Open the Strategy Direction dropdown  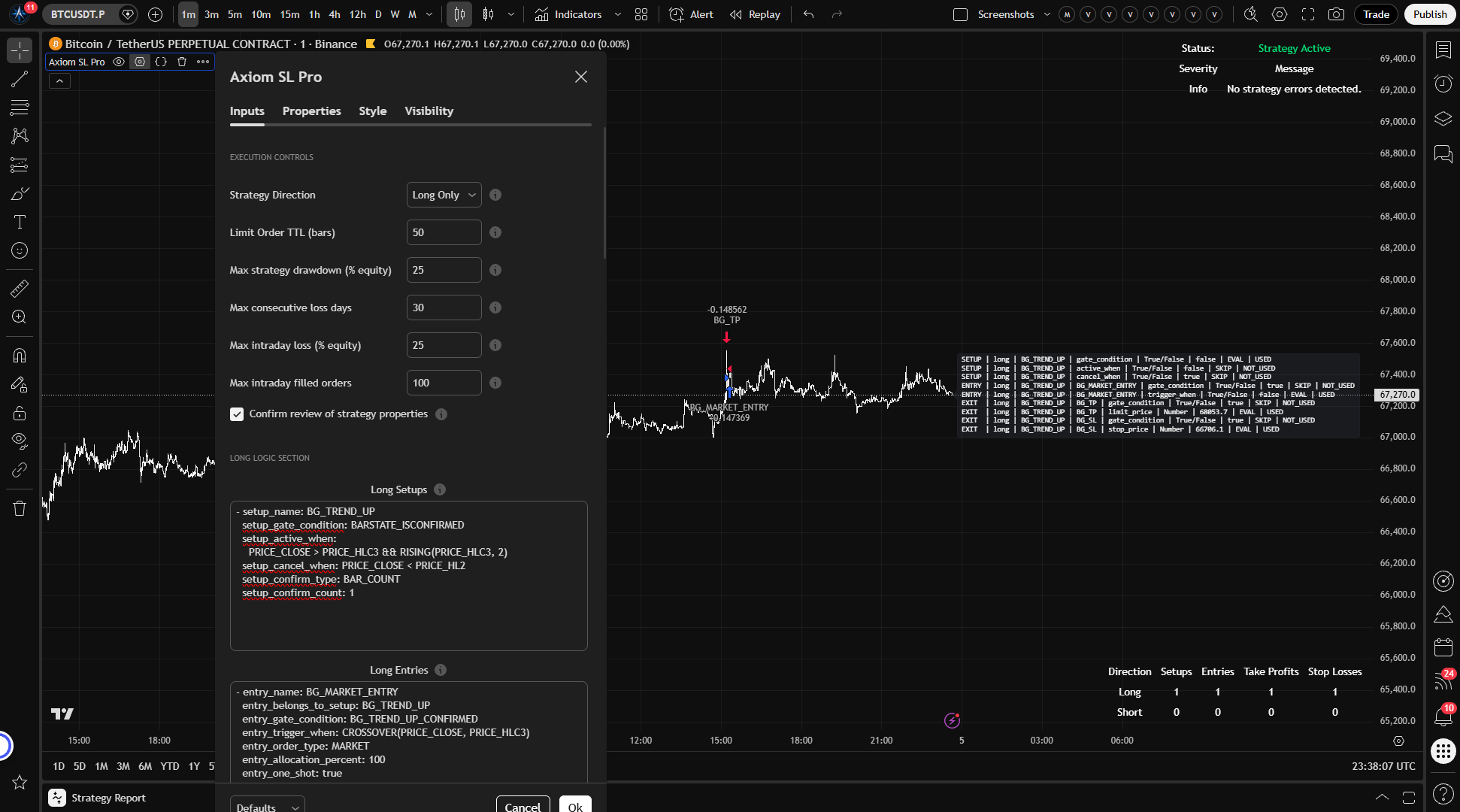444,195
